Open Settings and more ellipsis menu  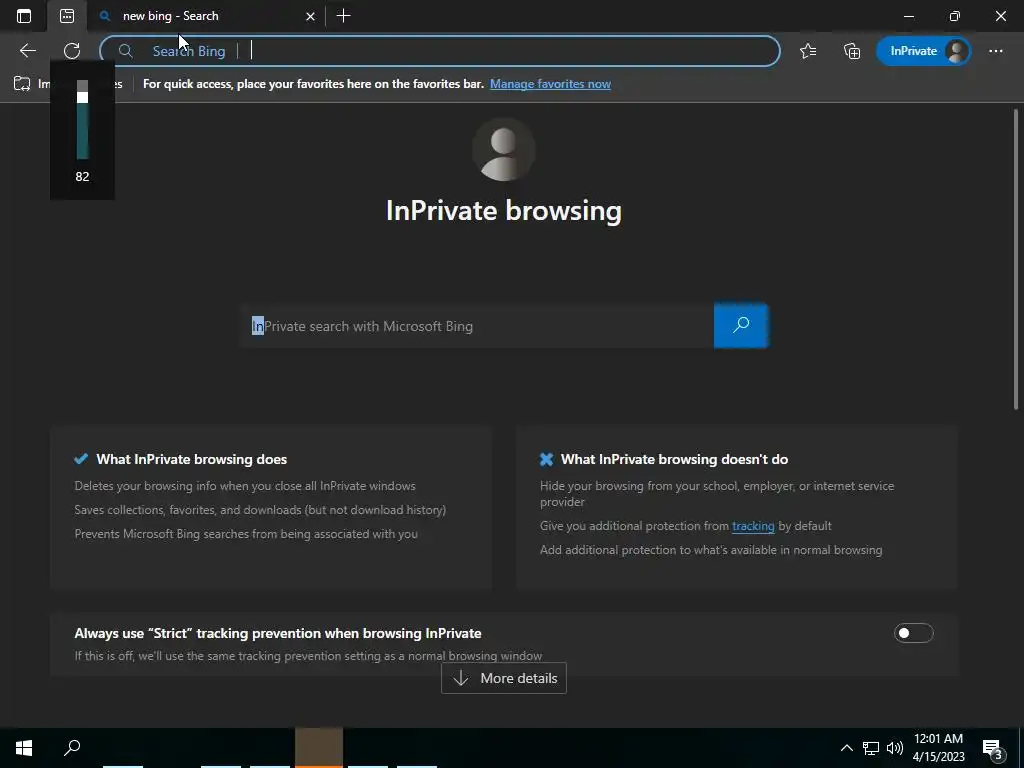[x=995, y=51]
